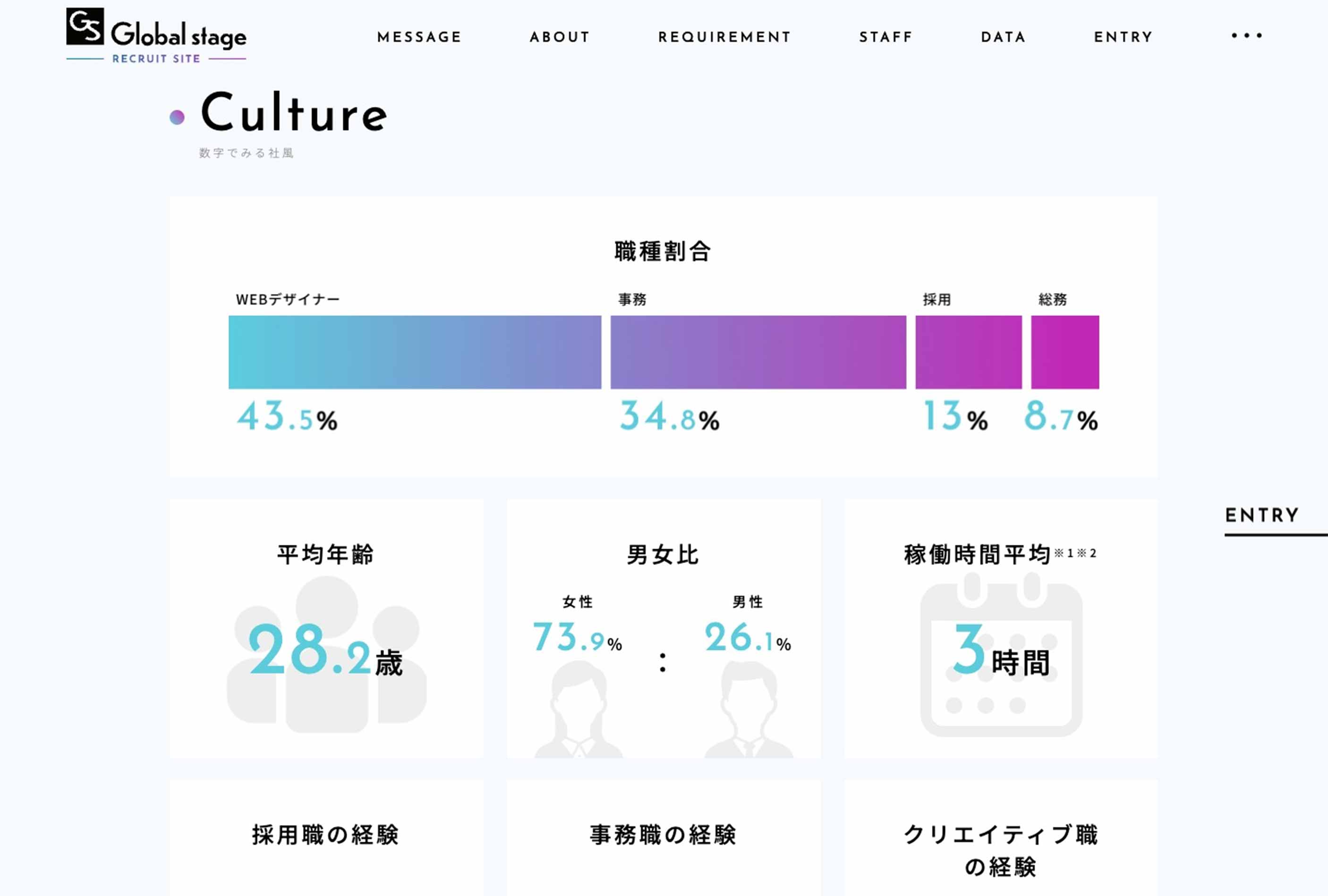
Task: Click the Global stage logo
Action: tap(156, 34)
